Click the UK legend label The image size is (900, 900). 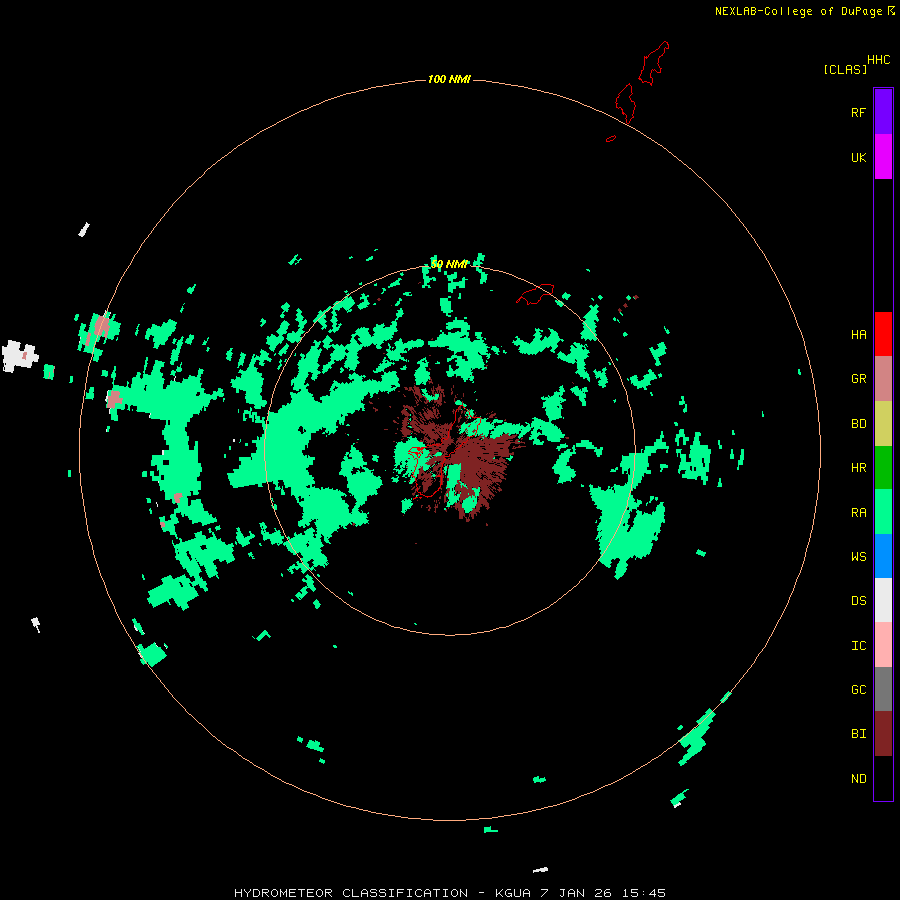pyautogui.click(x=858, y=157)
